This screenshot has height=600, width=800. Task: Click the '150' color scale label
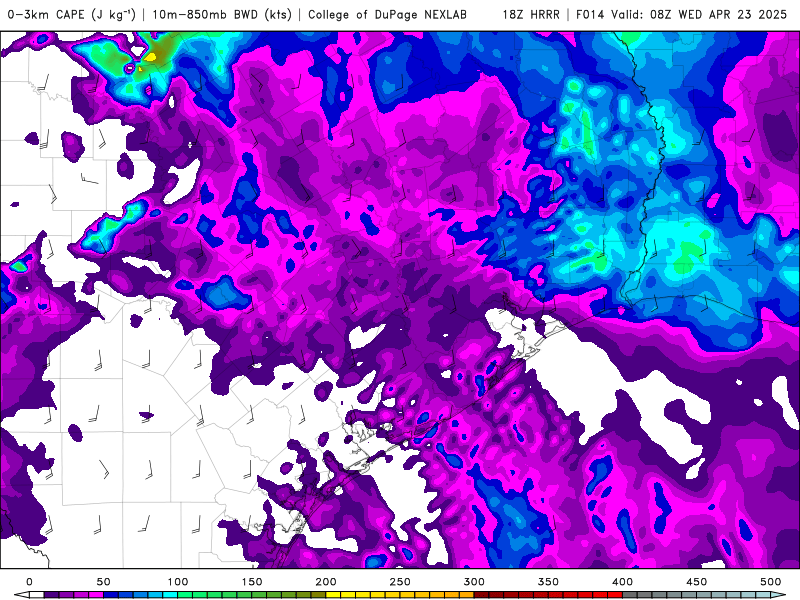pos(252,582)
